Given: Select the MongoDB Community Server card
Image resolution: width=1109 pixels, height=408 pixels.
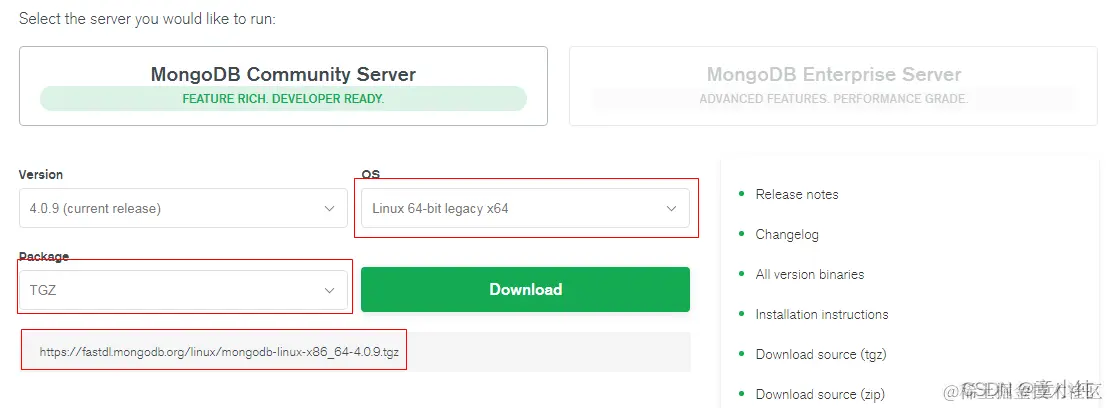Looking at the screenshot, I should pos(283,86).
